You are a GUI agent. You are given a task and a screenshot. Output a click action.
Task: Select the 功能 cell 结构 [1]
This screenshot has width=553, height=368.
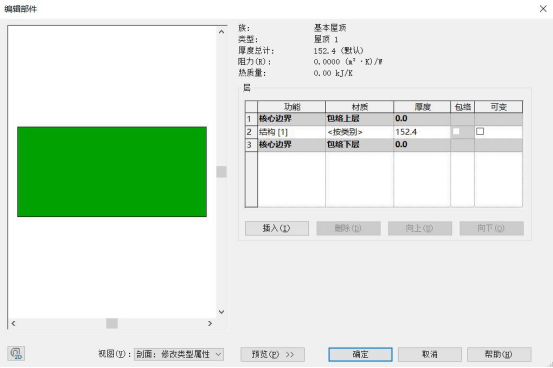click(x=291, y=132)
